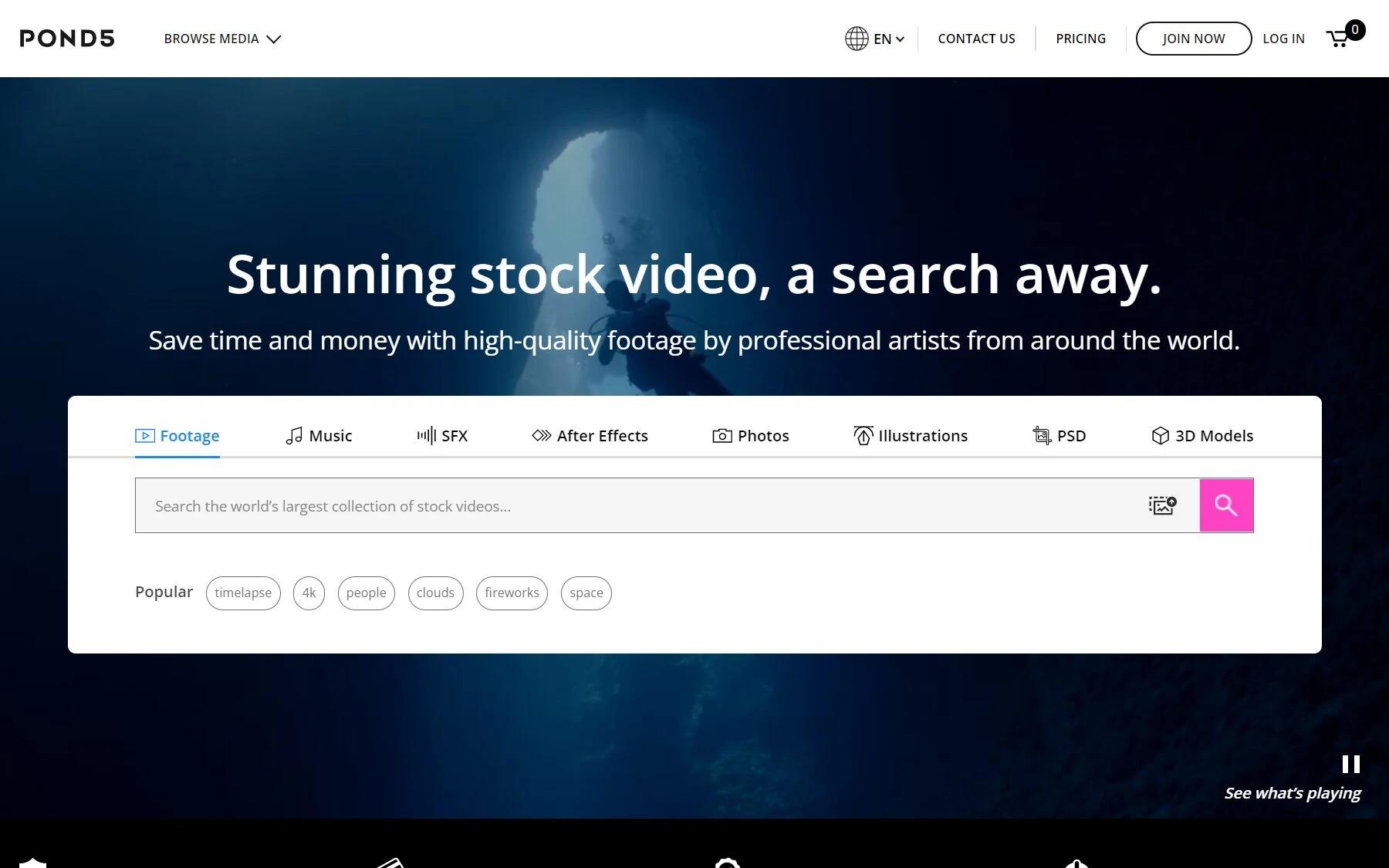Open the EN language selector

click(888, 39)
